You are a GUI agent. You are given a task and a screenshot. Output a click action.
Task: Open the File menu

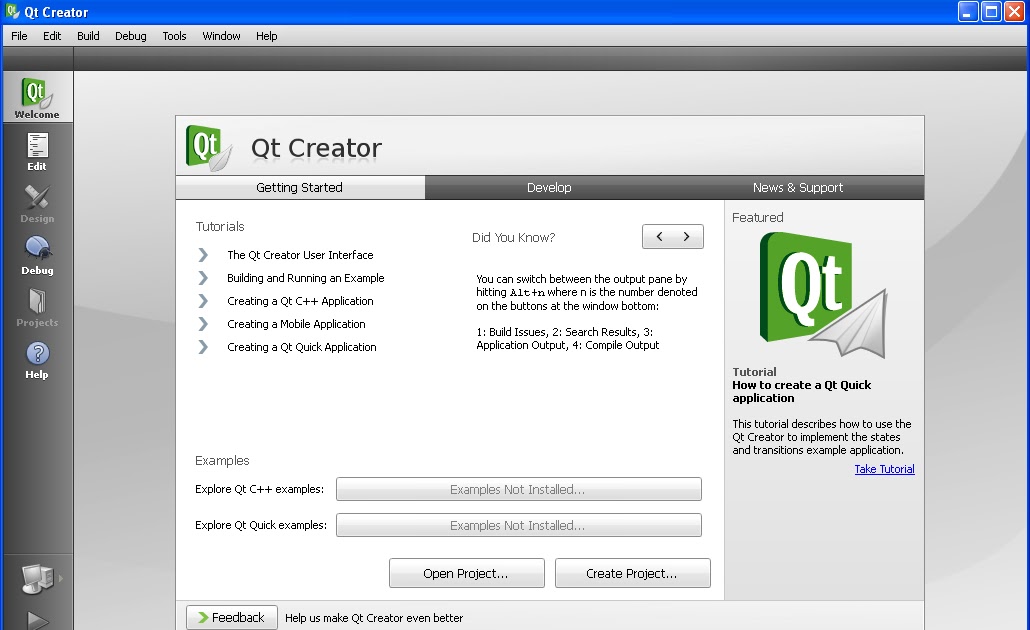point(19,36)
